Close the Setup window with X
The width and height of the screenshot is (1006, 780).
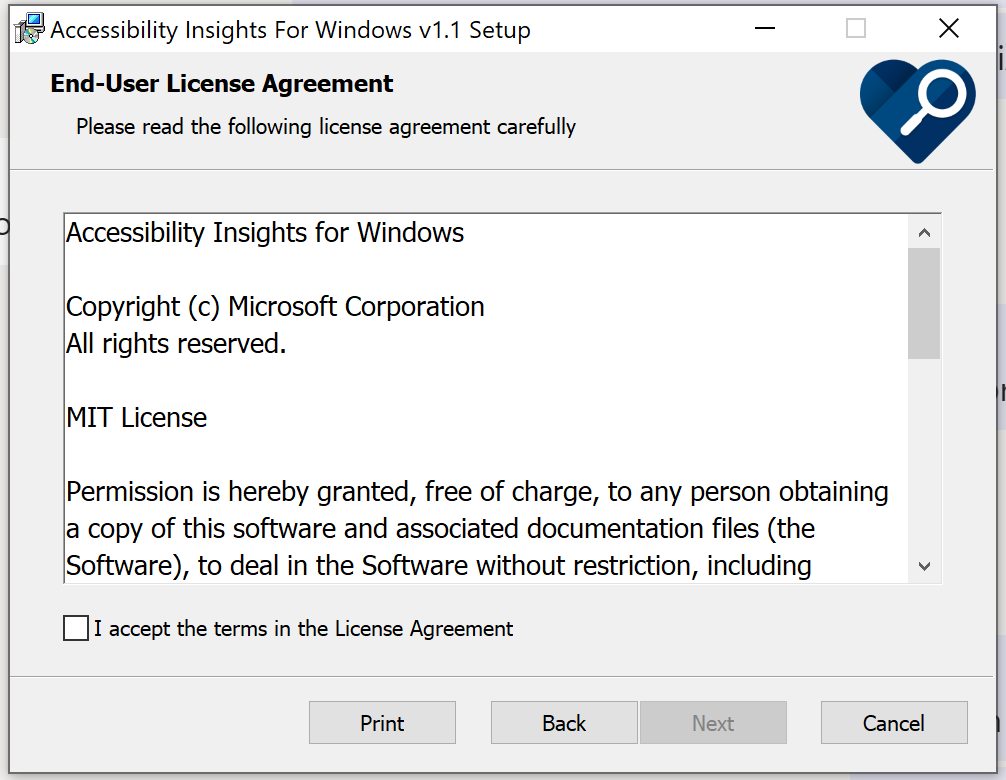tap(949, 29)
